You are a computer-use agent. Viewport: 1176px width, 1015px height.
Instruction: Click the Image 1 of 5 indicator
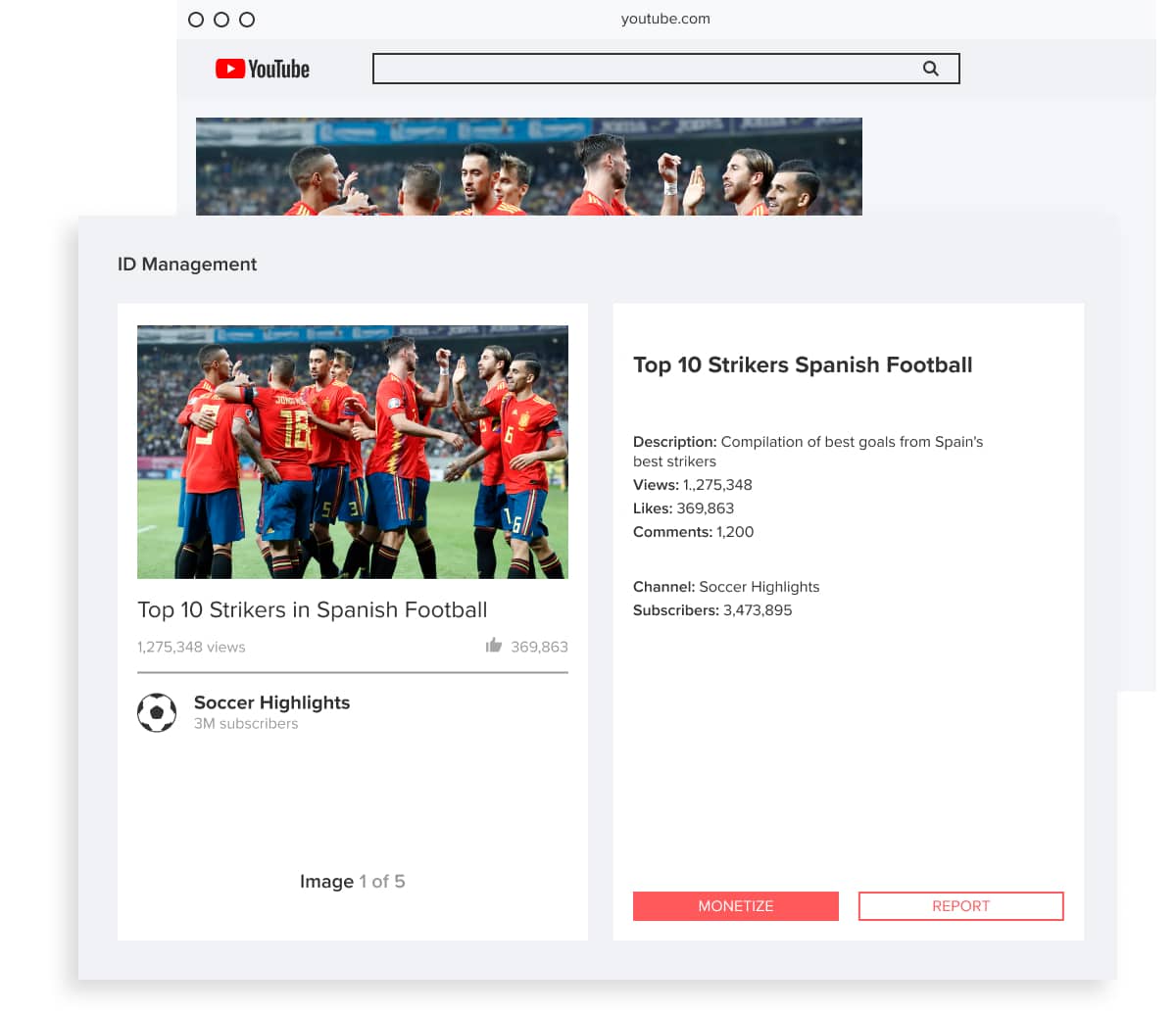[353, 881]
